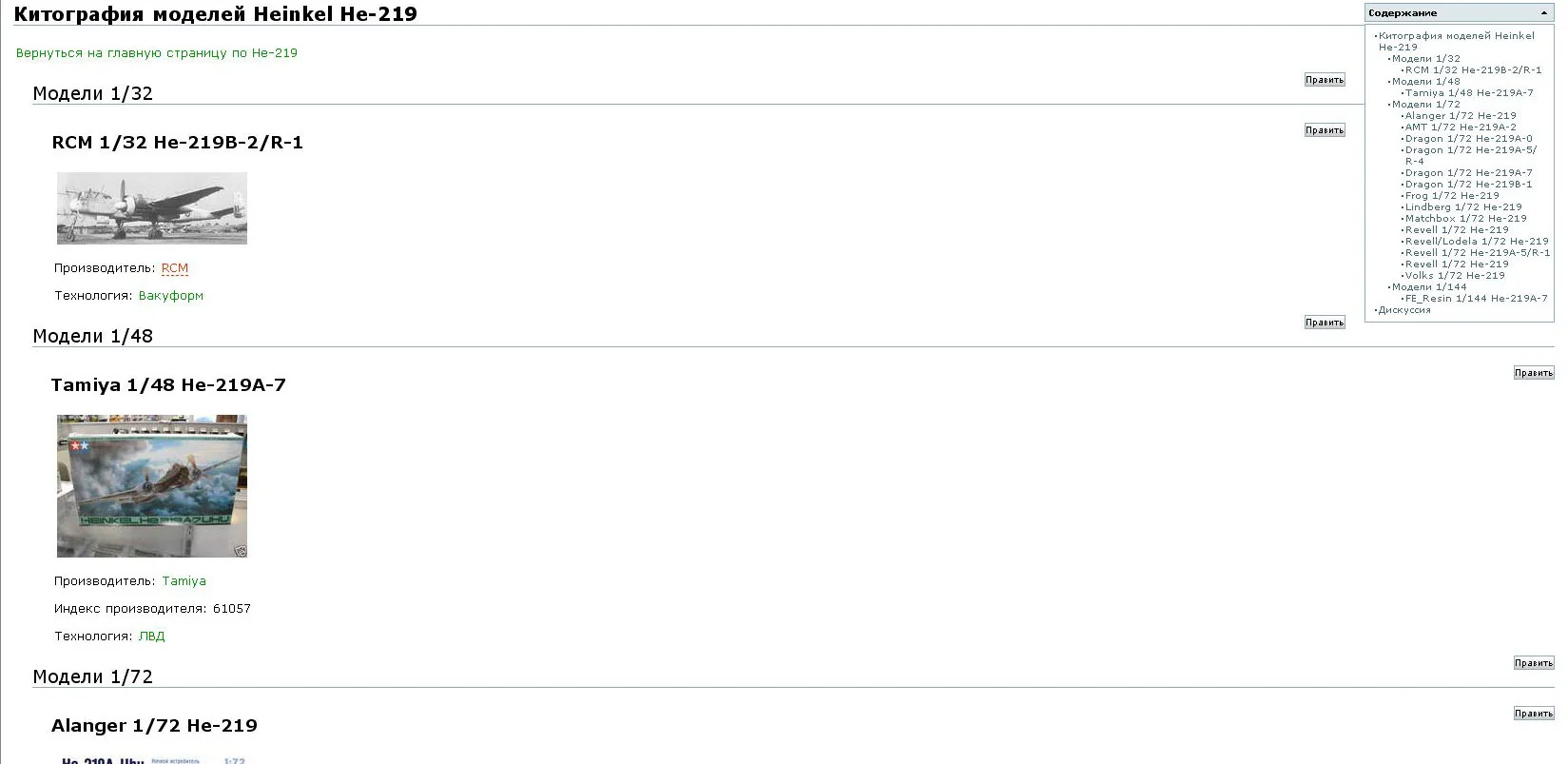Edit the Tamiya 1/48 He-219A-7 section
This screenshot has height=764, width=1568.
coord(1533,373)
